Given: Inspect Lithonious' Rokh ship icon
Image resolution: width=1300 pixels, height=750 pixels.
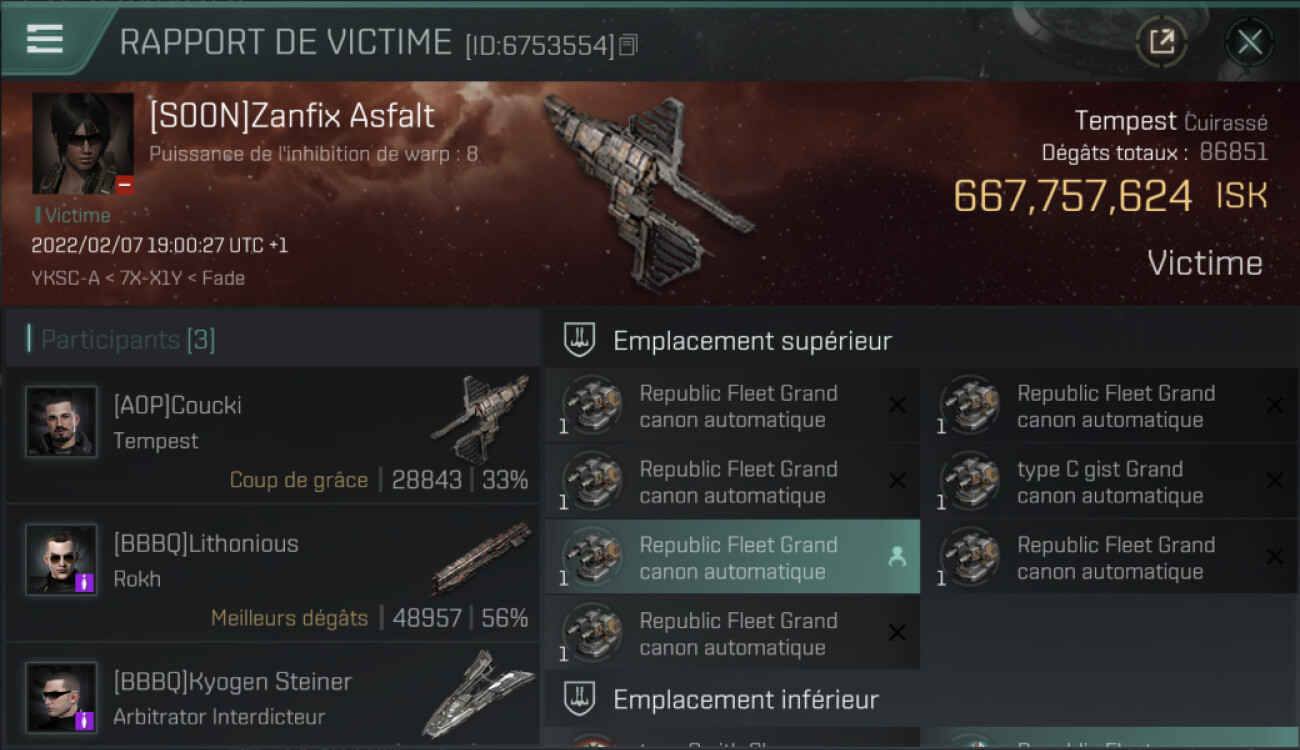Looking at the screenshot, I should [x=480, y=558].
